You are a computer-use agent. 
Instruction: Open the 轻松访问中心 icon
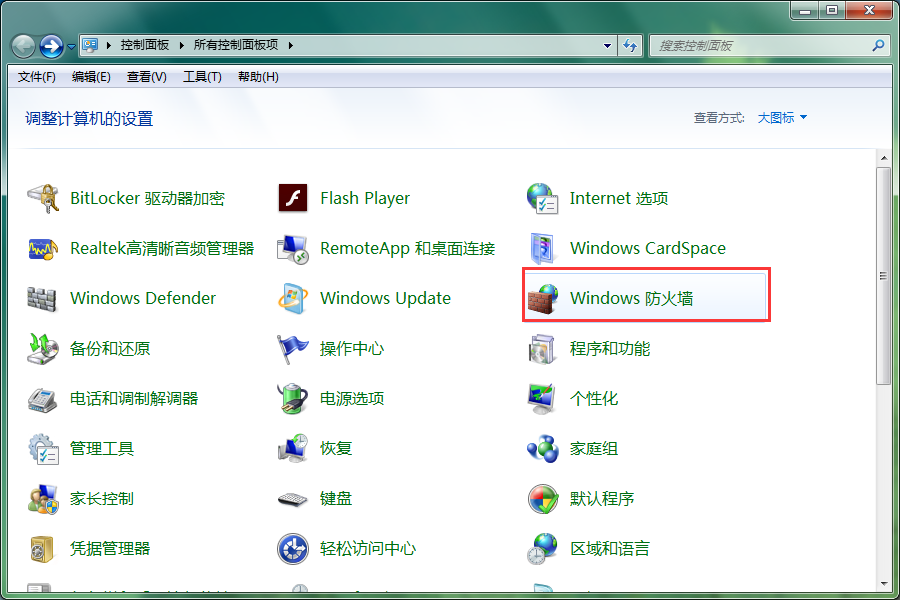(x=293, y=549)
